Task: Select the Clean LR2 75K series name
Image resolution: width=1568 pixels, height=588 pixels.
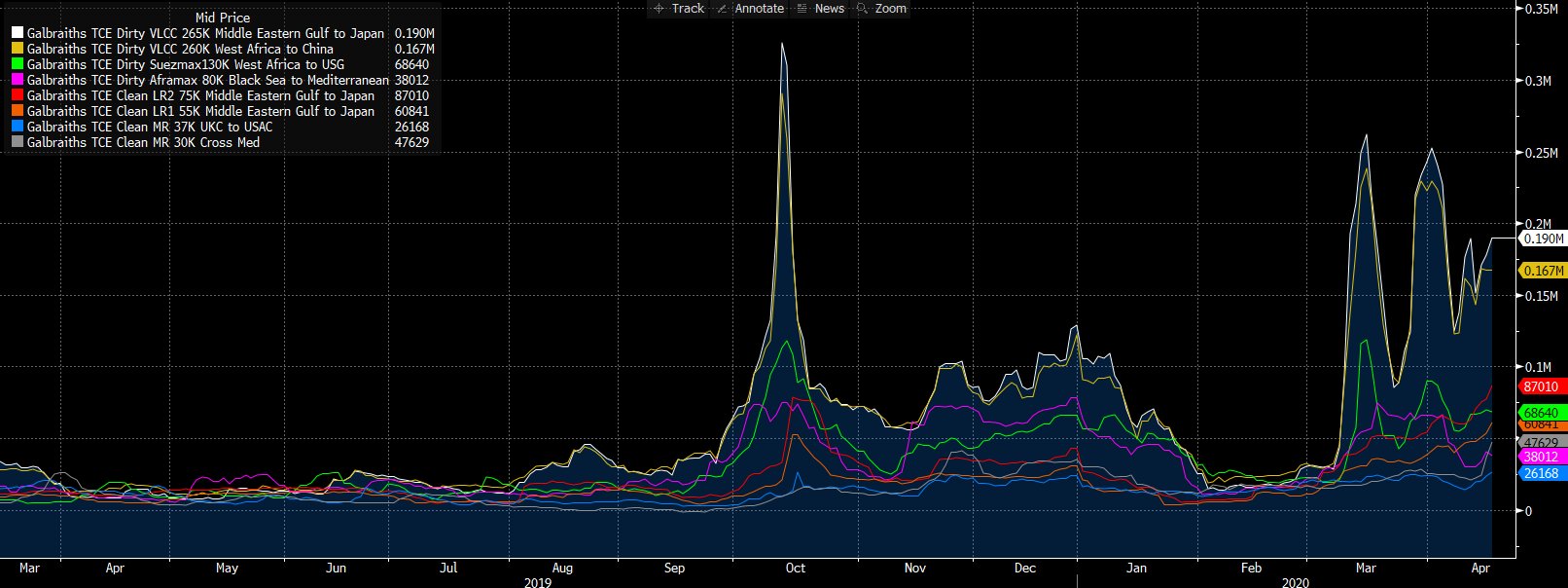Action: tap(200, 95)
